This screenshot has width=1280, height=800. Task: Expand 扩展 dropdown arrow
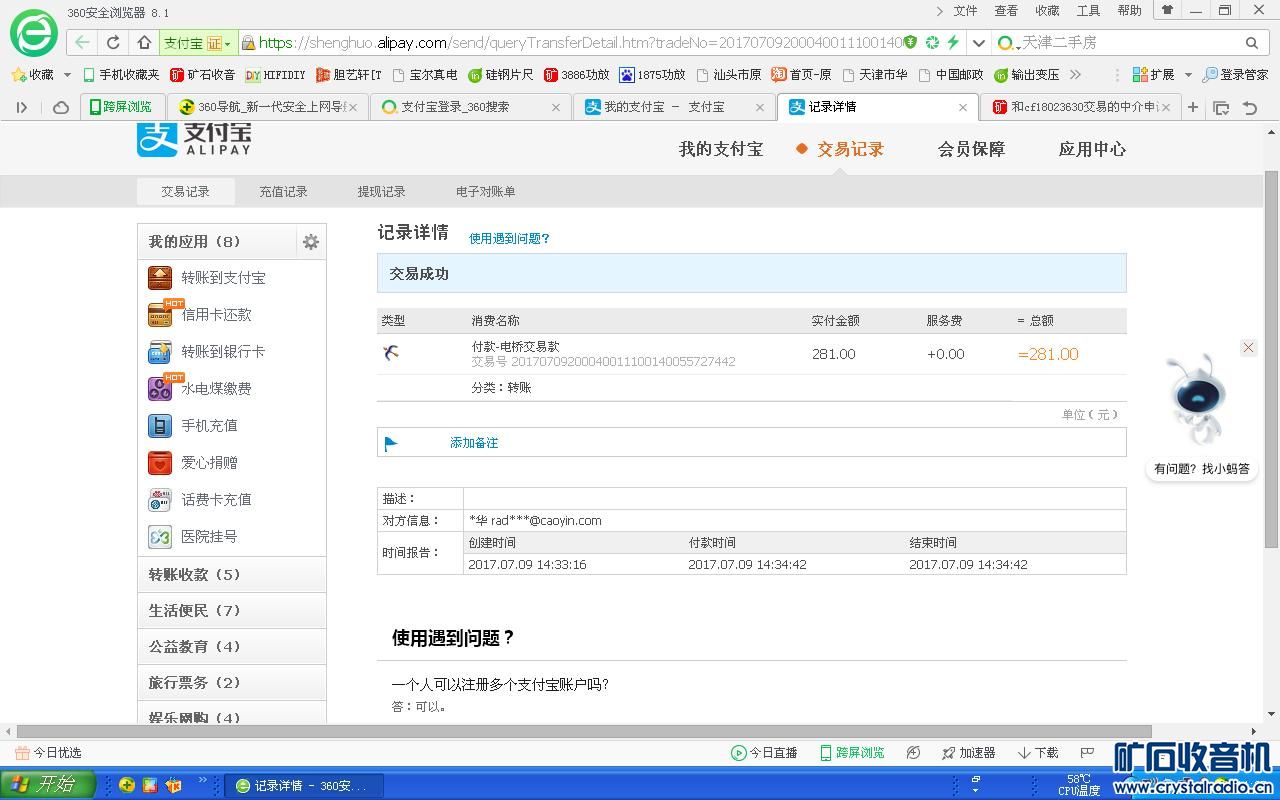coord(1188,75)
